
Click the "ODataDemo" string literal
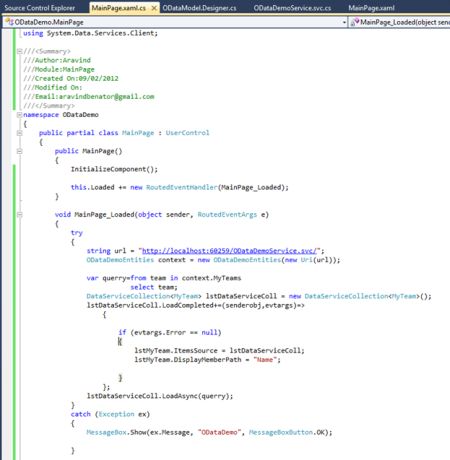(219, 432)
